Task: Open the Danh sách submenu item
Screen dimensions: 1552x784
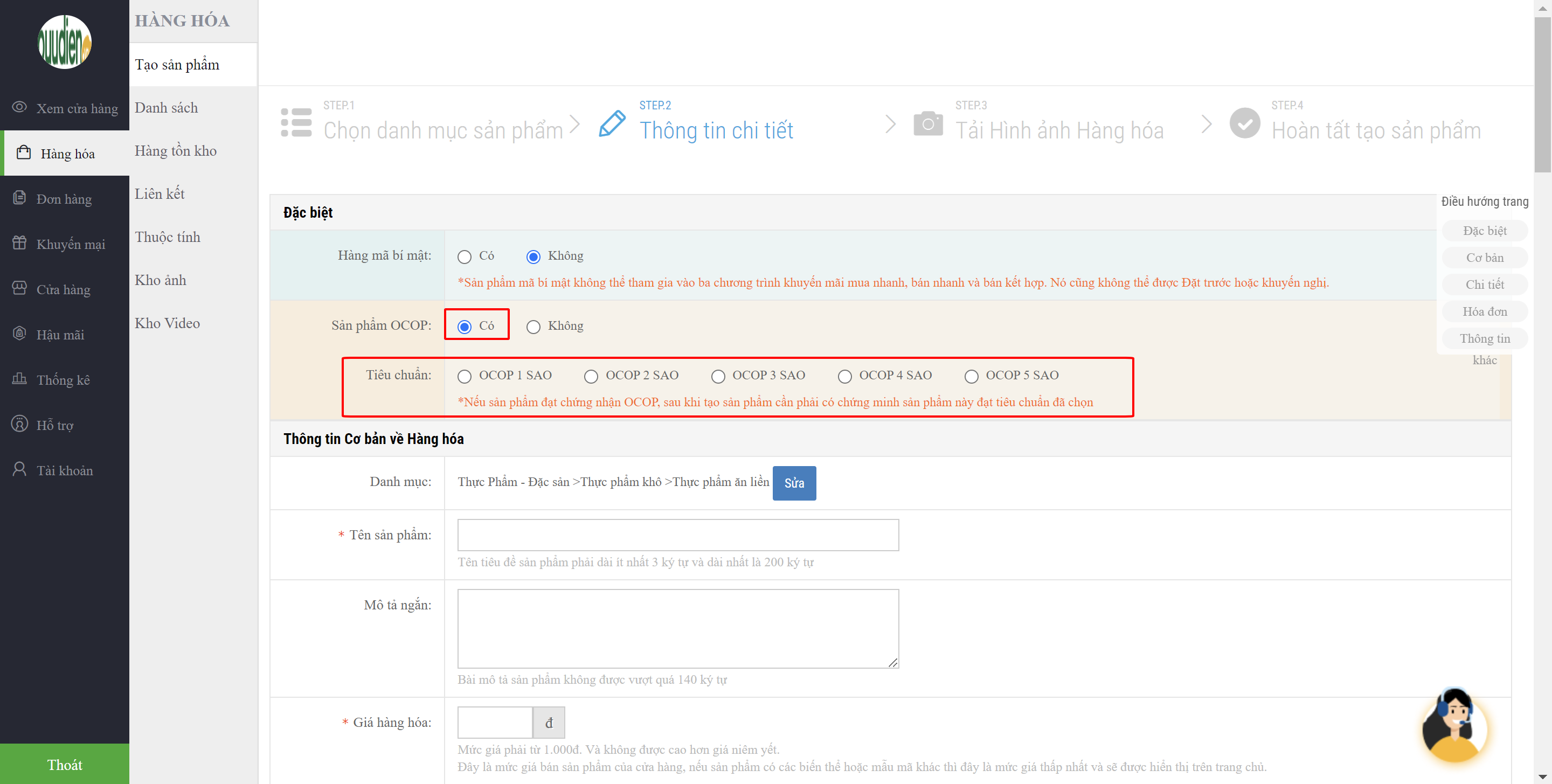Action: (167, 108)
